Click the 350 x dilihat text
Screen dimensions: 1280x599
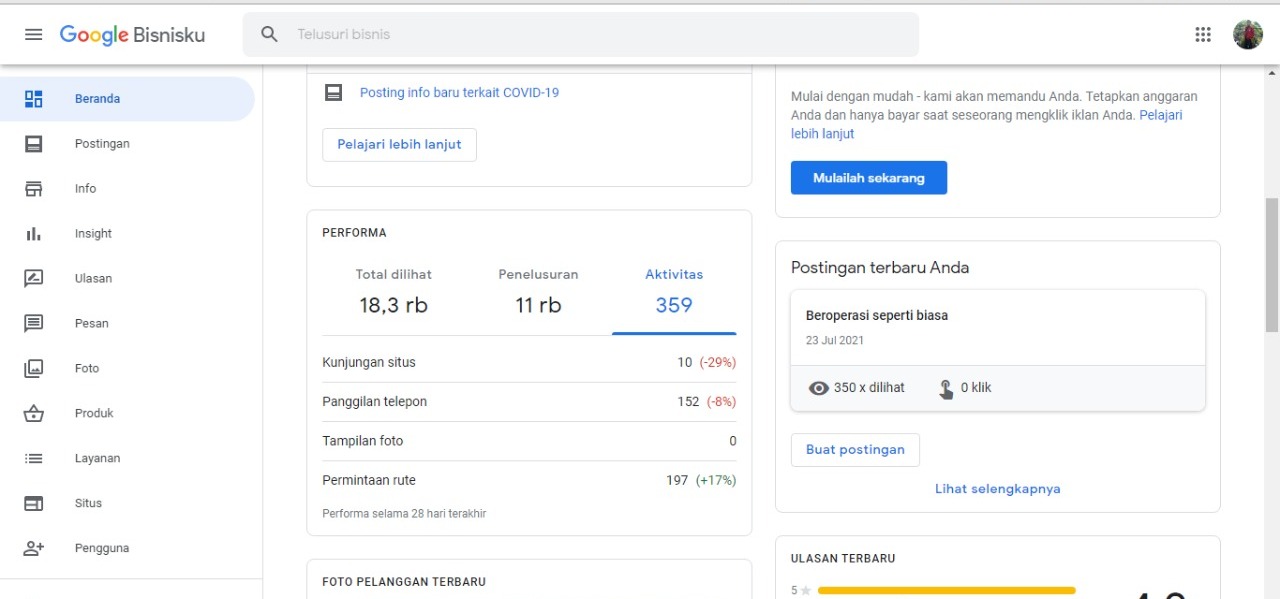click(869, 388)
